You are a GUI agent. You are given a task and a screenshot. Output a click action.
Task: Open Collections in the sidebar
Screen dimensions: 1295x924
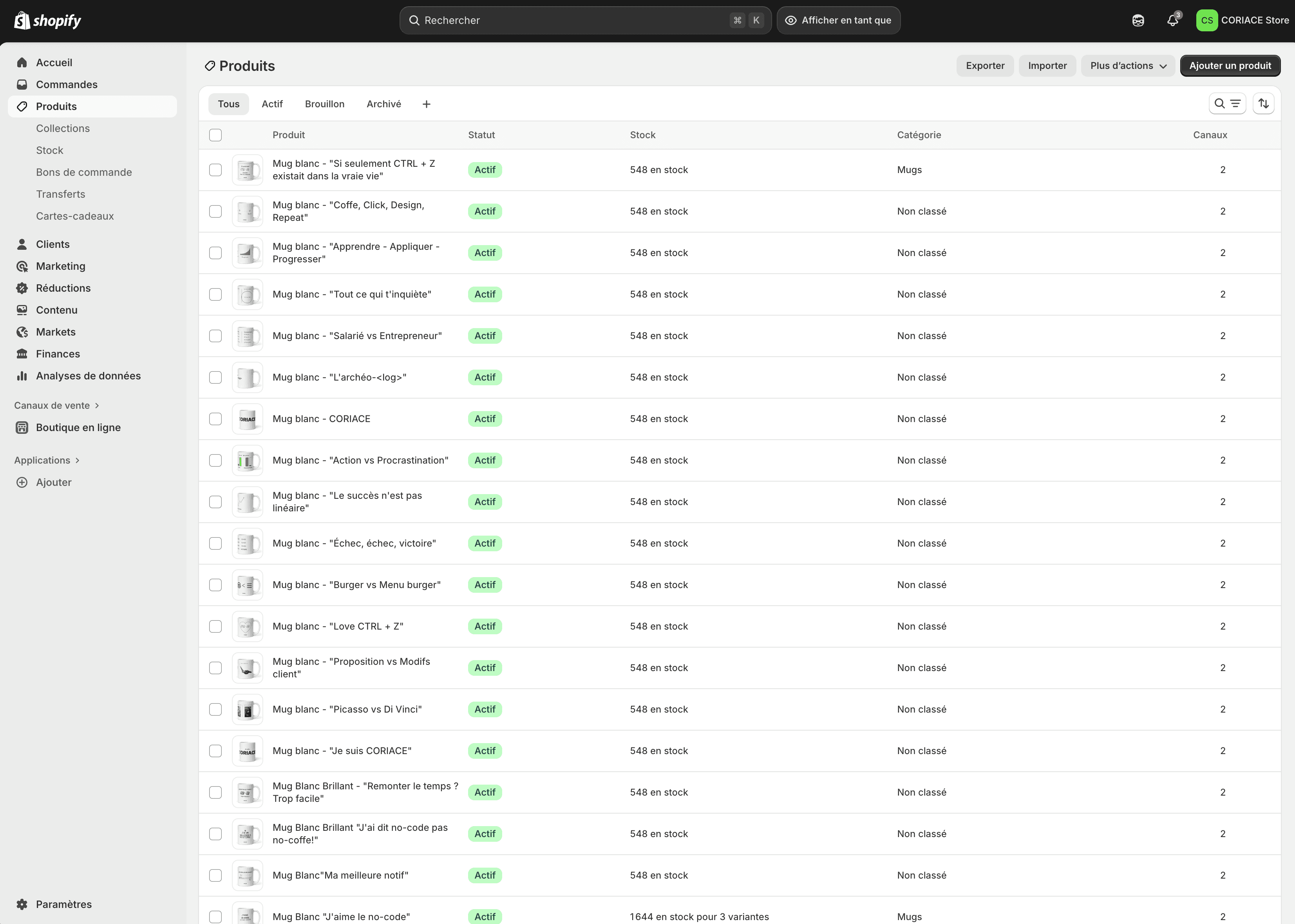(63, 128)
